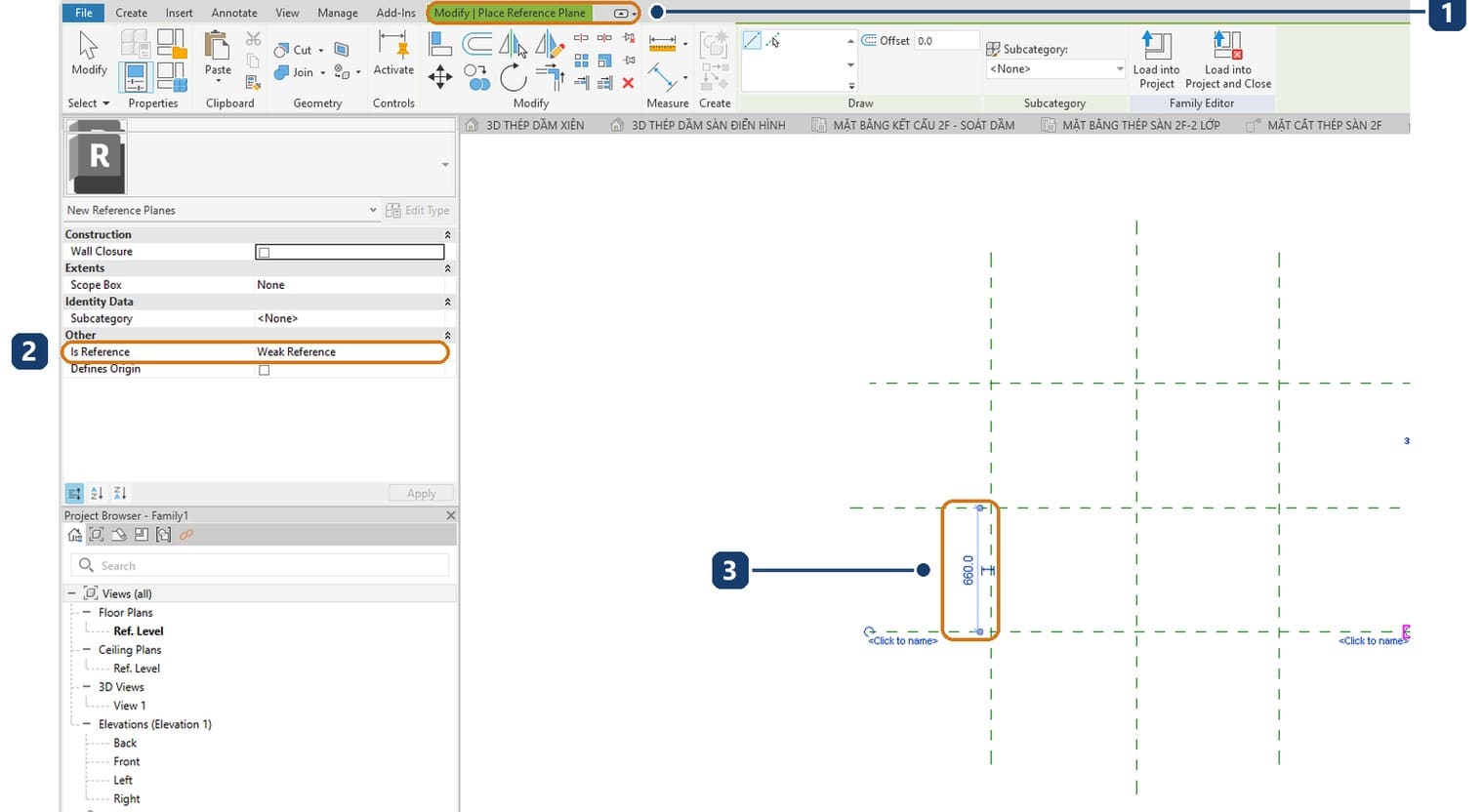Select the Array tool icon
This screenshot has width=1484, height=812.
point(581,60)
